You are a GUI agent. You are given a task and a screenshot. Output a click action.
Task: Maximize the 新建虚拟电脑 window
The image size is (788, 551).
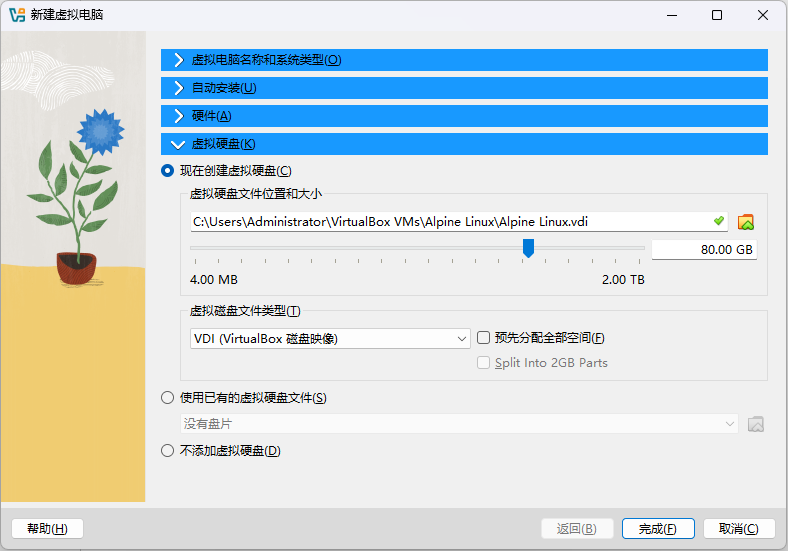[717, 15]
